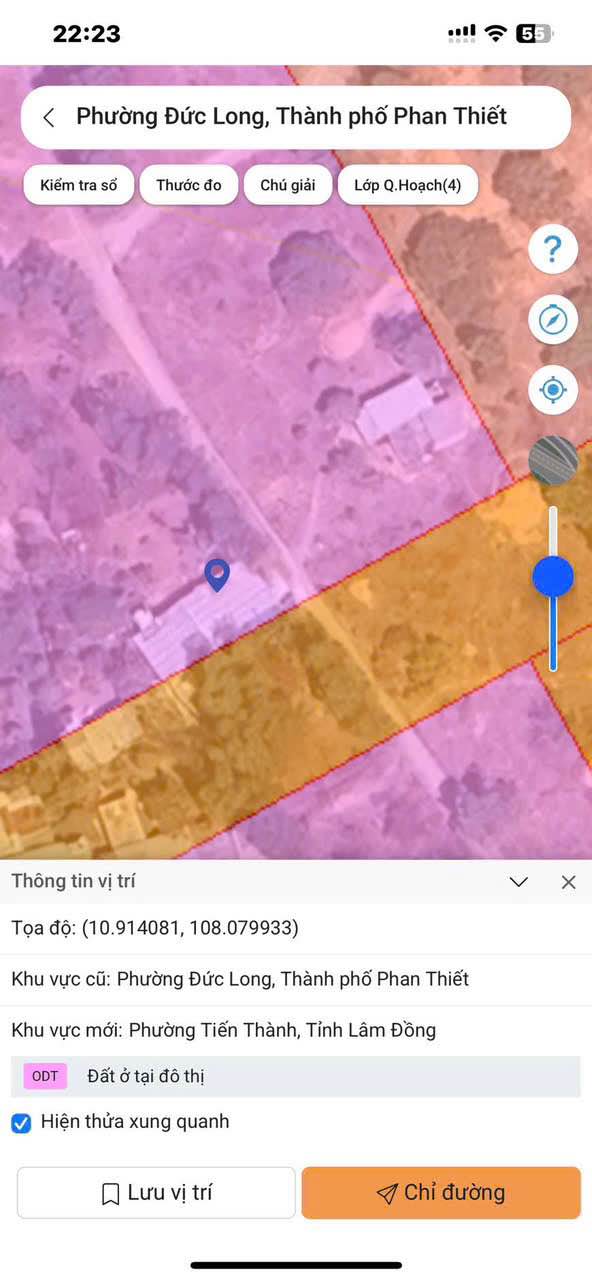Viewport: 592px width, 1280px height.
Task: Switch the map base layer thumbnail
Action: [553, 461]
